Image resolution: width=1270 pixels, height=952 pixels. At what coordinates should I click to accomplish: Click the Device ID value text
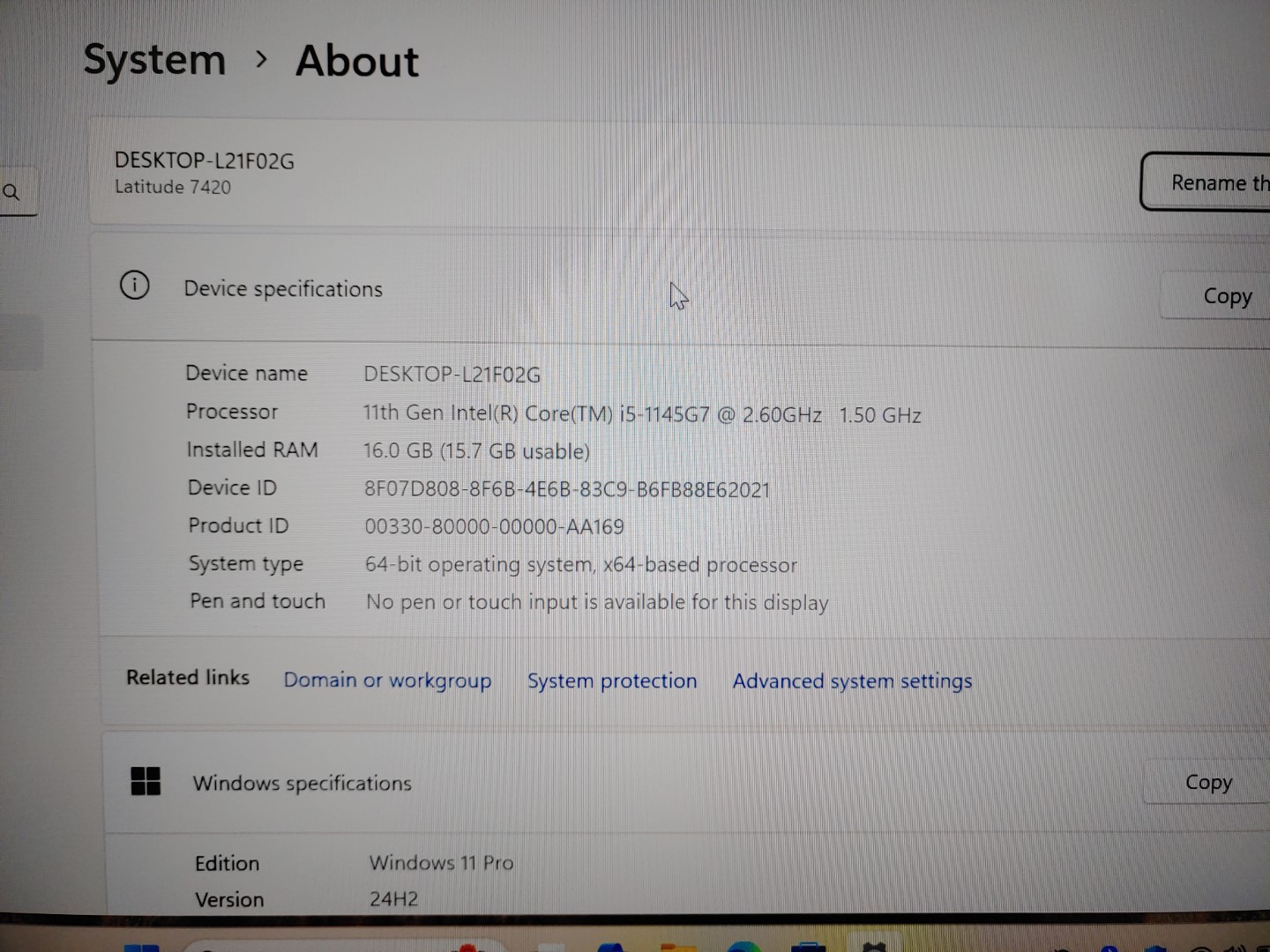(567, 489)
